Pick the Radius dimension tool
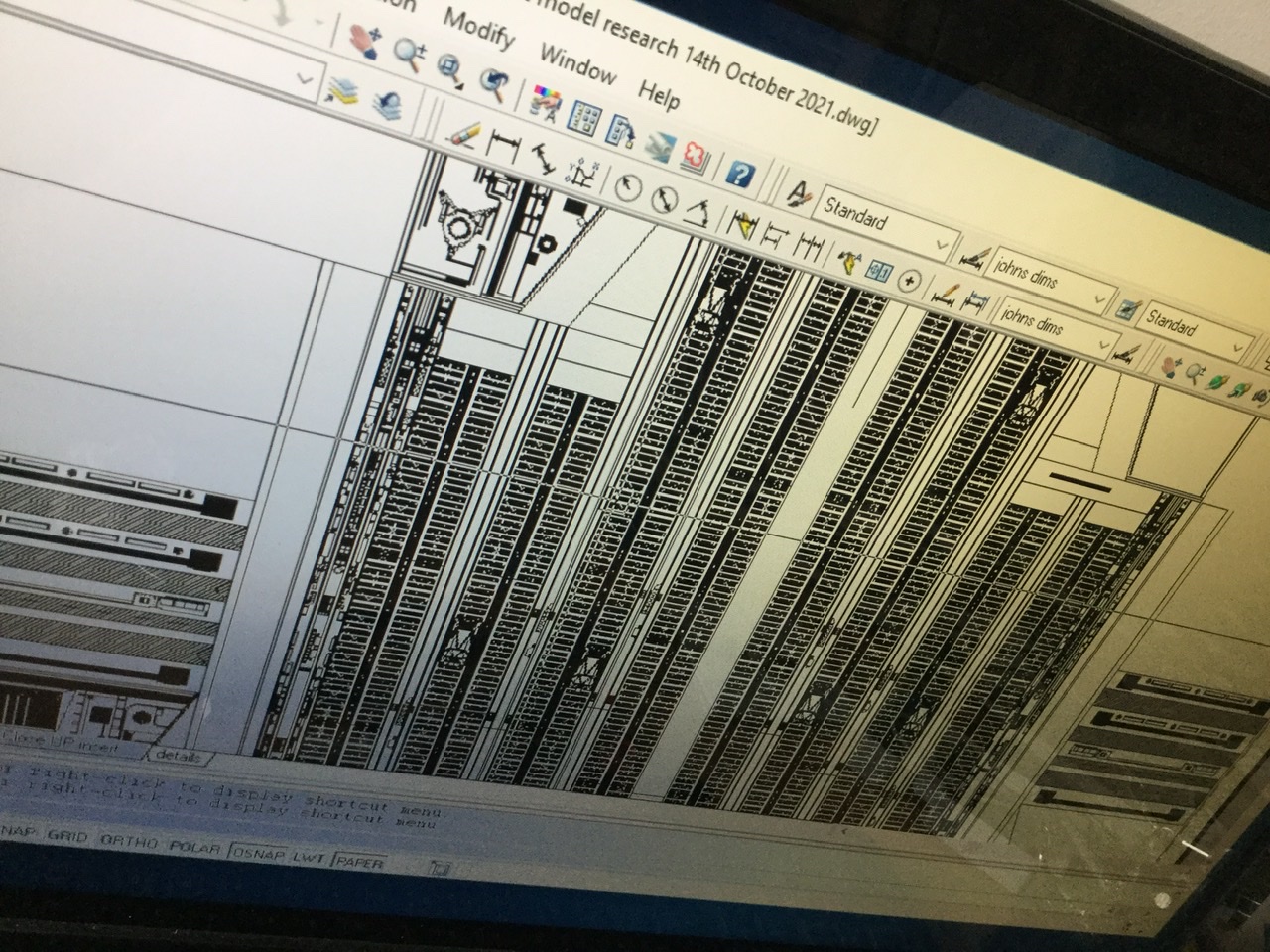Image resolution: width=1270 pixels, height=952 pixels. coord(628,187)
